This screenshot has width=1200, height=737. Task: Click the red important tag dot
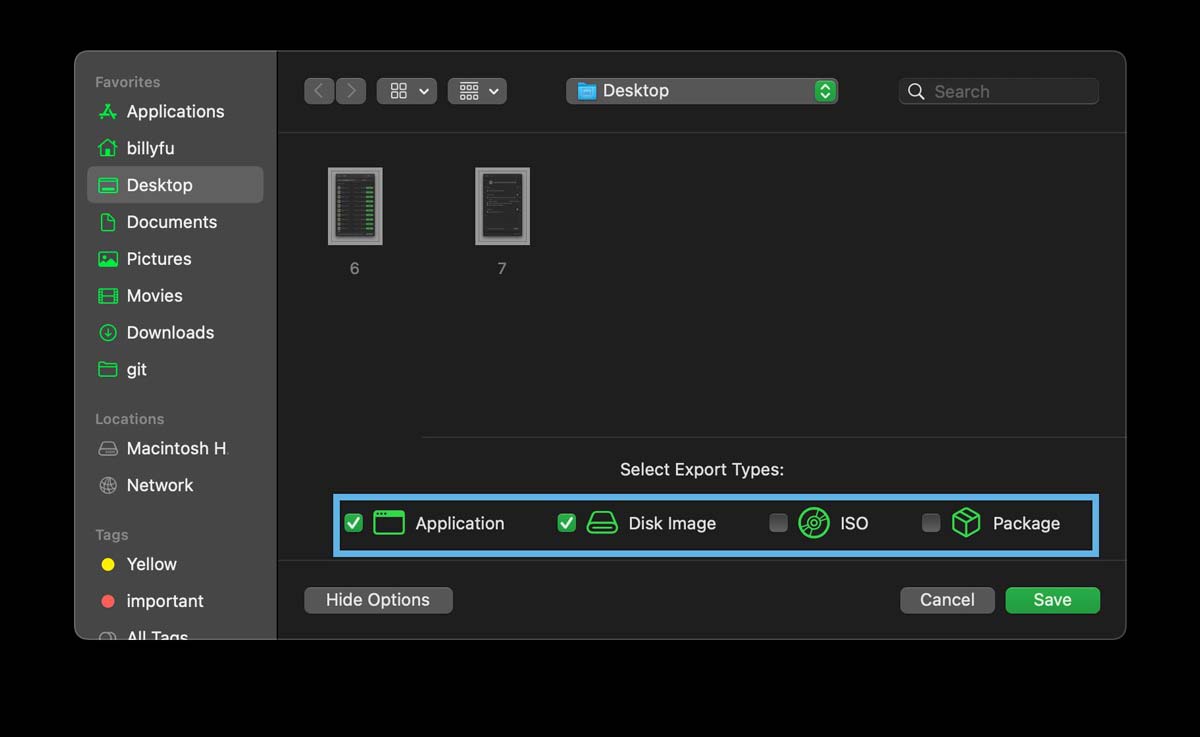[108, 601]
